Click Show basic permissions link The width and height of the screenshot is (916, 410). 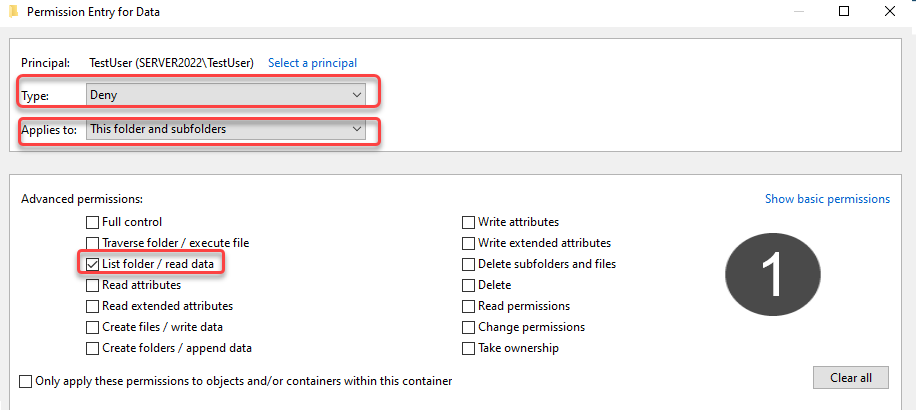pos(827,199)
